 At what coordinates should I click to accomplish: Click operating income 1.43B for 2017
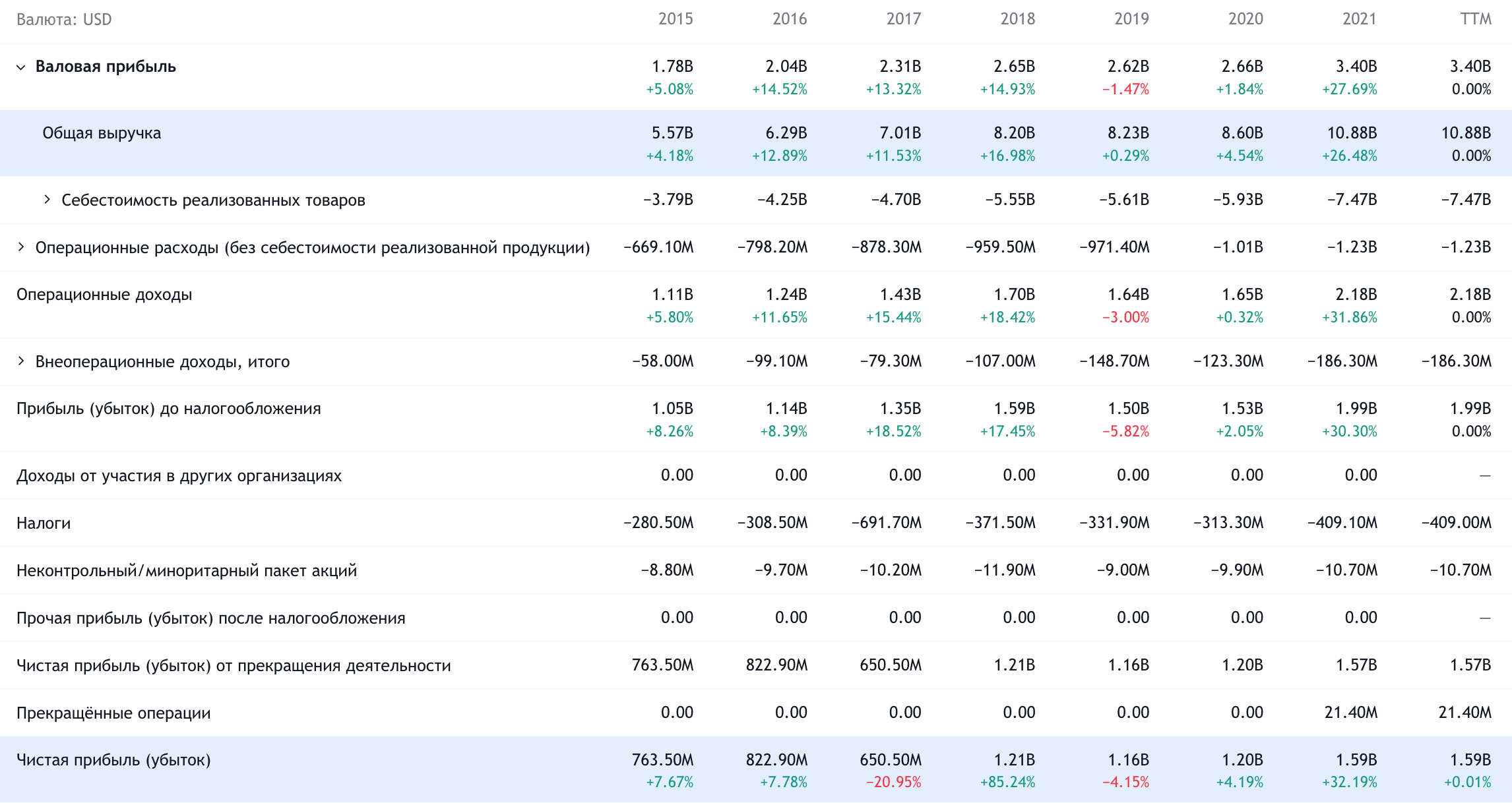900,295
